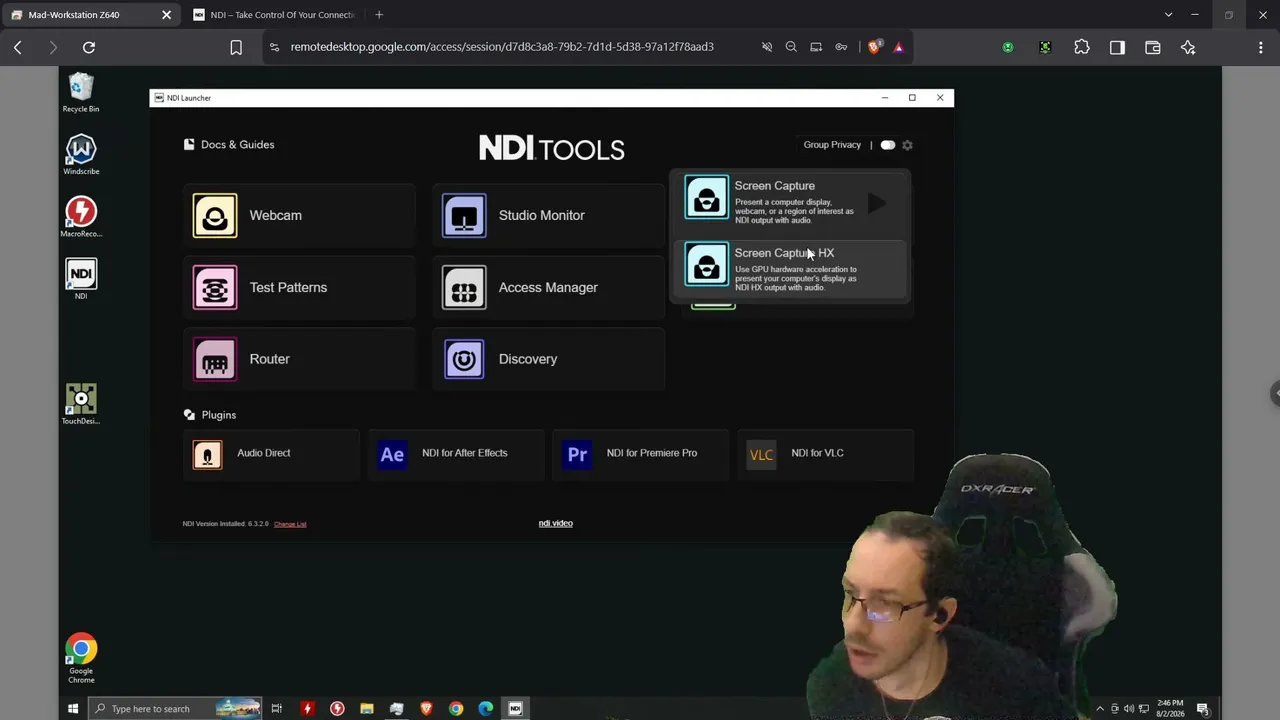Open the Windows Start menu
Viewport: 1280px width, 720px height.
point(73,709)
